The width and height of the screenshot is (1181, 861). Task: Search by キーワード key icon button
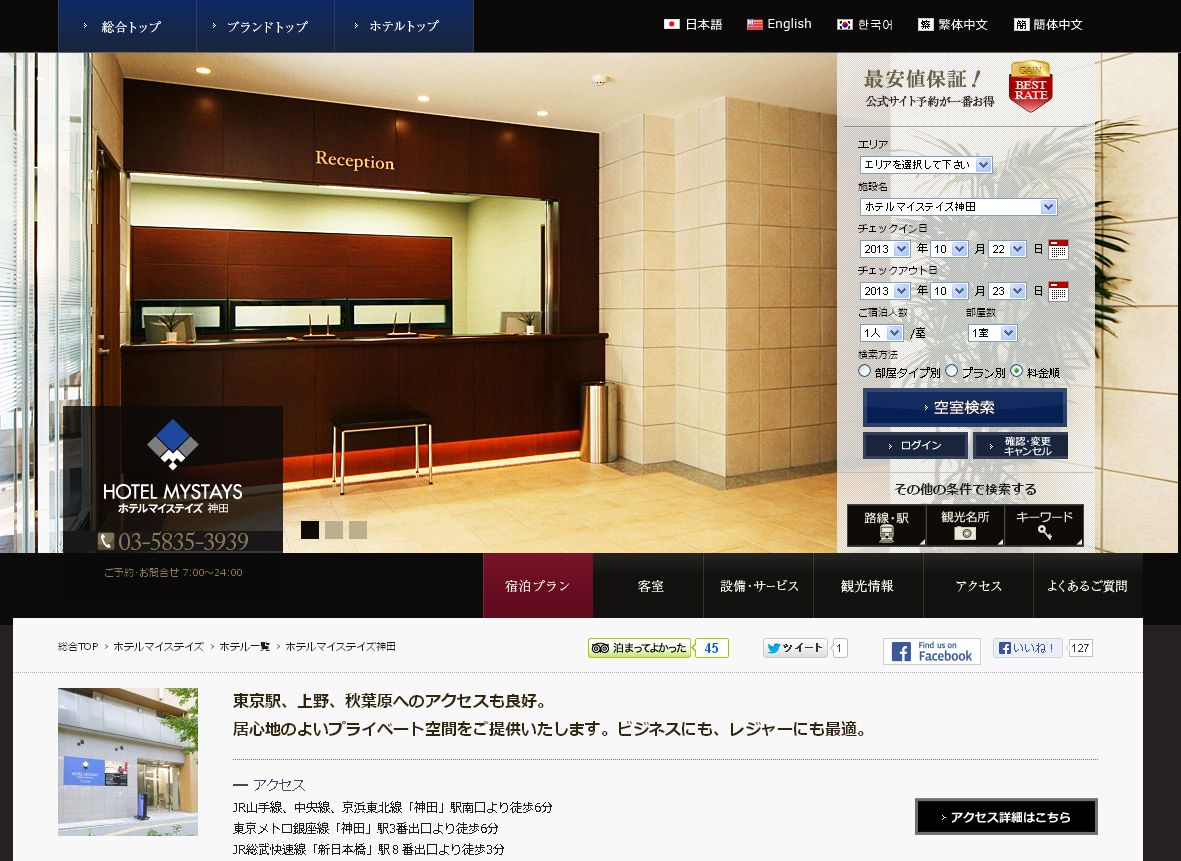point(1044,525)
